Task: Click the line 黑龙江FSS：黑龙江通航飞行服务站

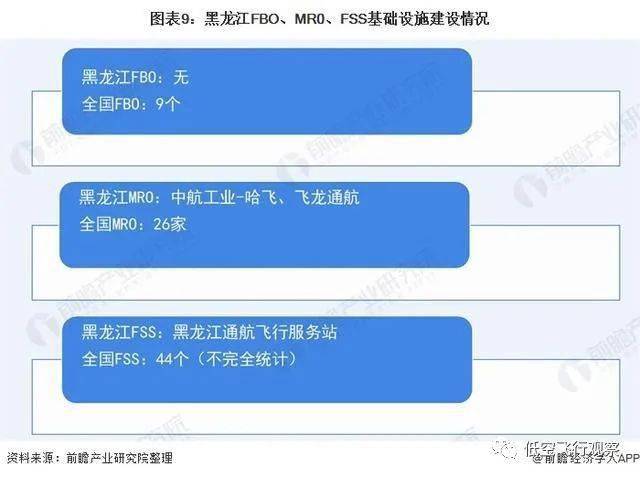Action: tap(209, 332)
